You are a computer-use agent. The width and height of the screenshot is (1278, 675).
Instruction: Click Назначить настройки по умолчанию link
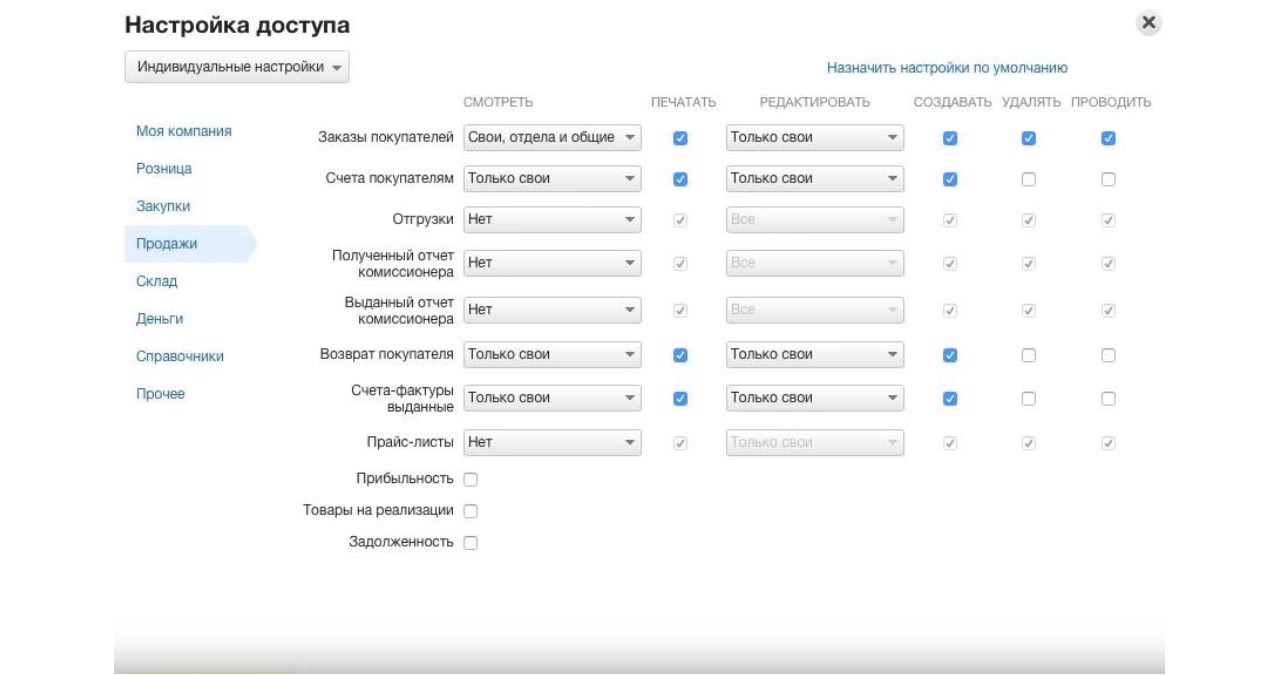[x=947, y=68]
